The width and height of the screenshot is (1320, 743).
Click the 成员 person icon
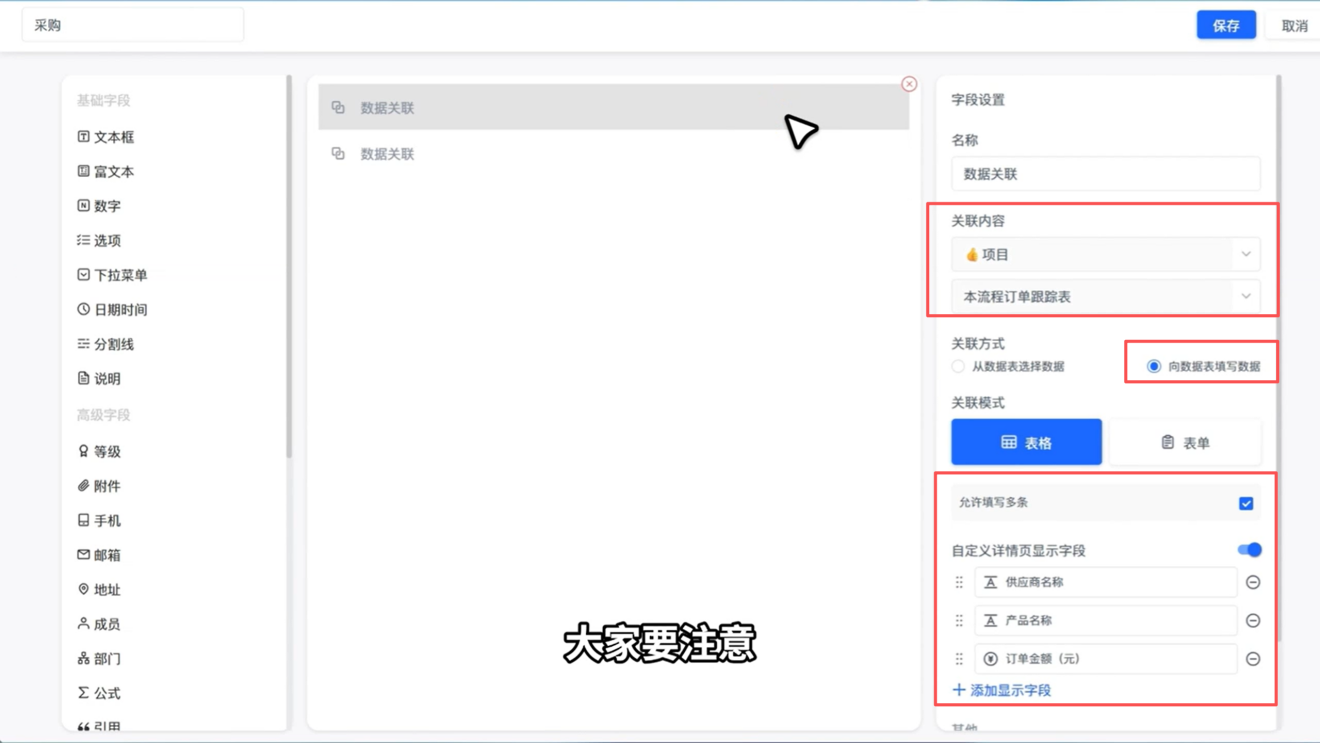tap(84, 624)
